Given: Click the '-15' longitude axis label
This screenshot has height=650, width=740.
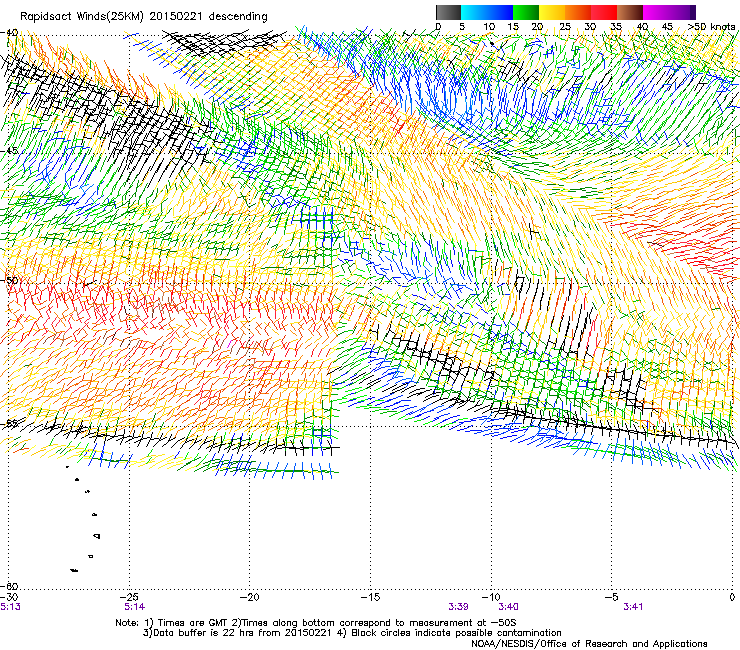Looking at the screenshot, I should [x=370, y=598].
